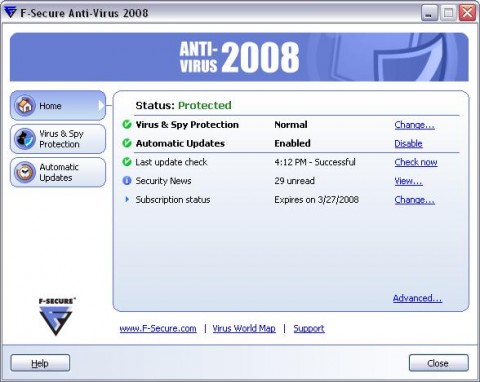Disable Automatic Updates via link

pos(408,143)
